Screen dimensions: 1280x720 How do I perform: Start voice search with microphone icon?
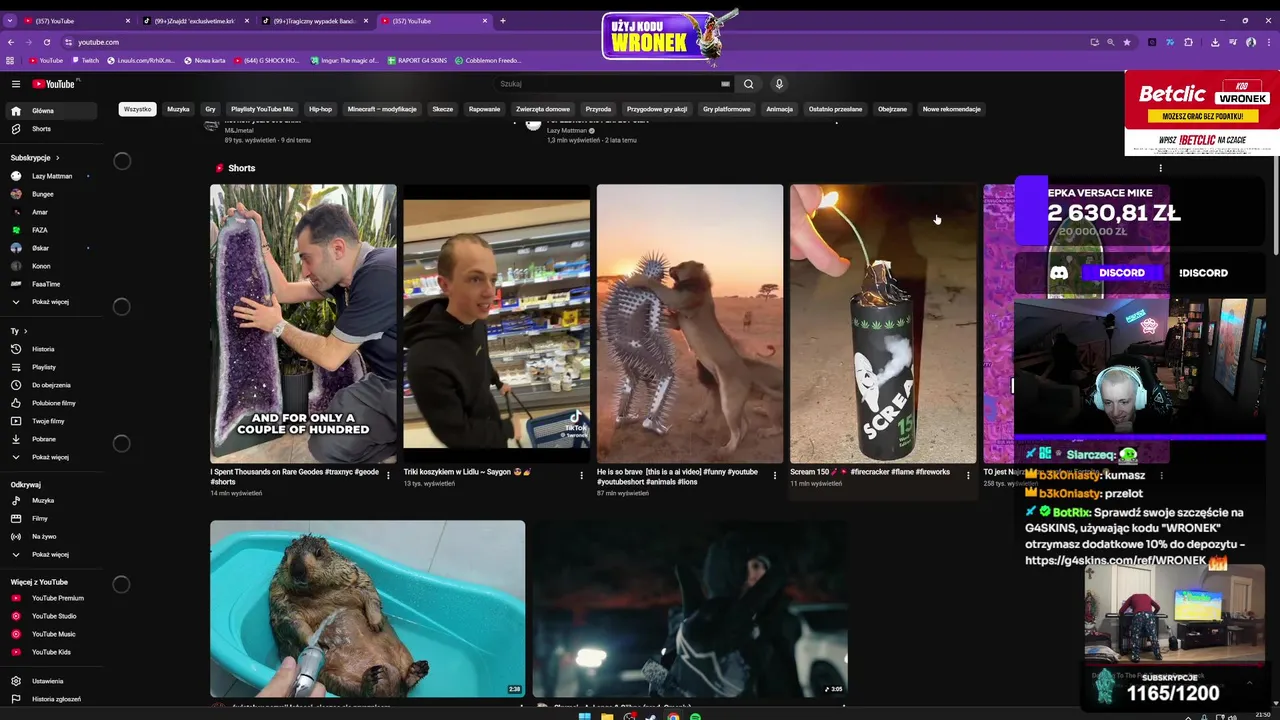point(779,84)
